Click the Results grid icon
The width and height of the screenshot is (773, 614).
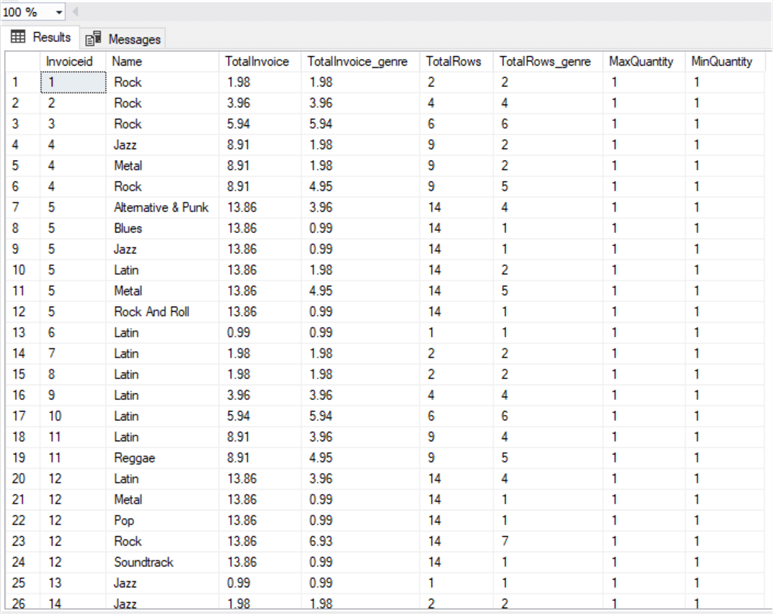pyautogui.click(x=18, y=37)
